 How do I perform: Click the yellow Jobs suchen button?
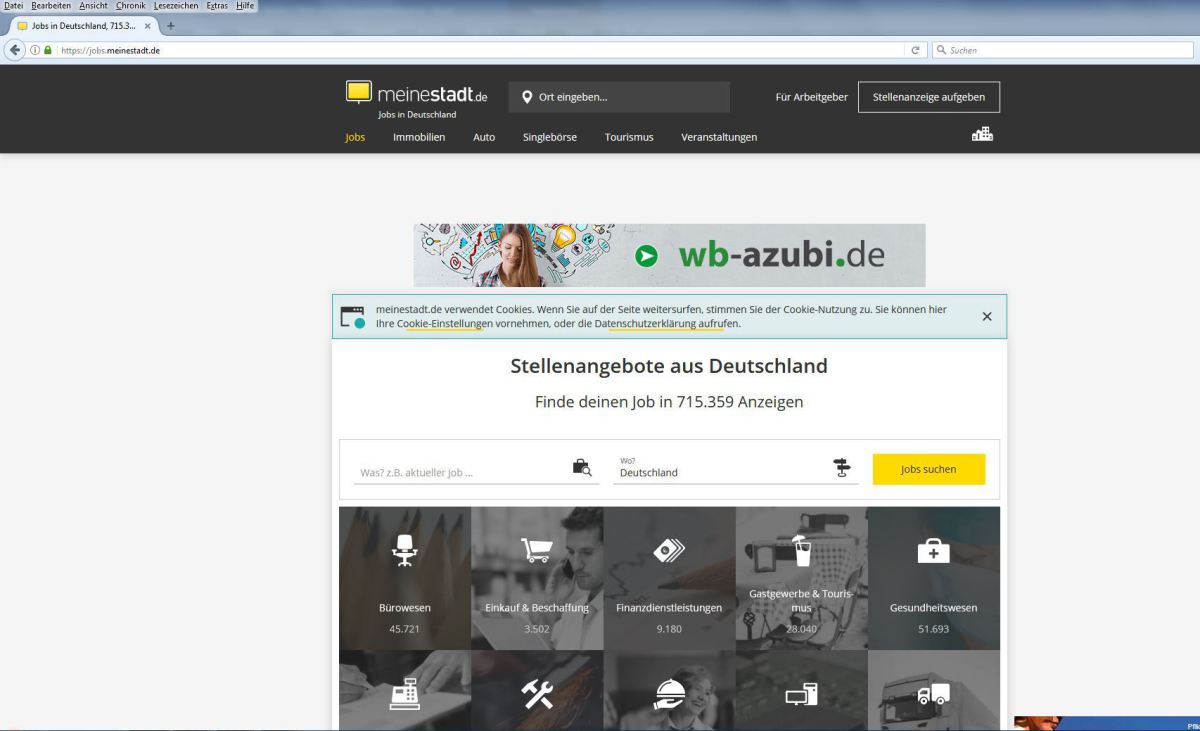point(929,469)
